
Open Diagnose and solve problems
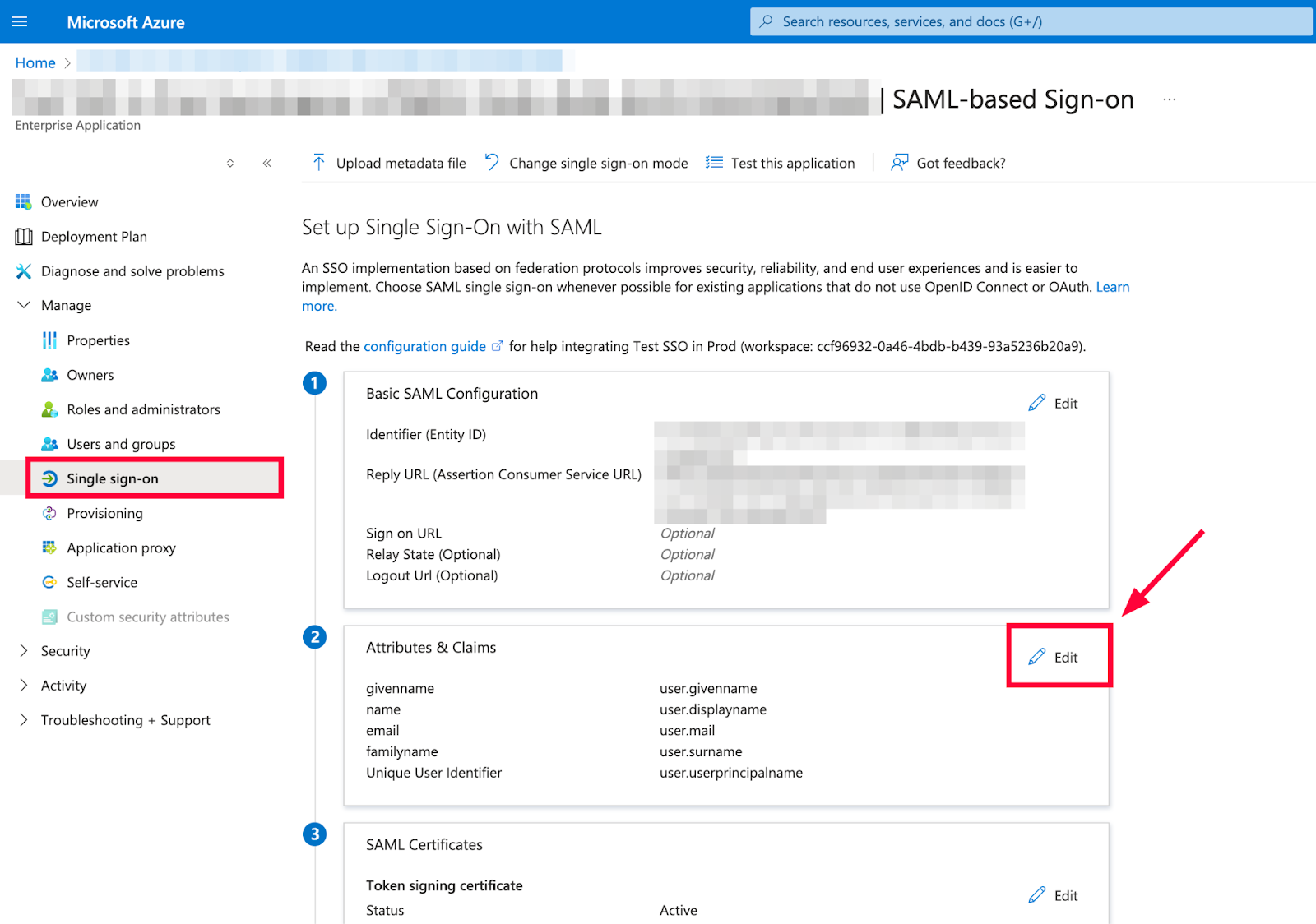pyautogui.click(x=132, y=271)
